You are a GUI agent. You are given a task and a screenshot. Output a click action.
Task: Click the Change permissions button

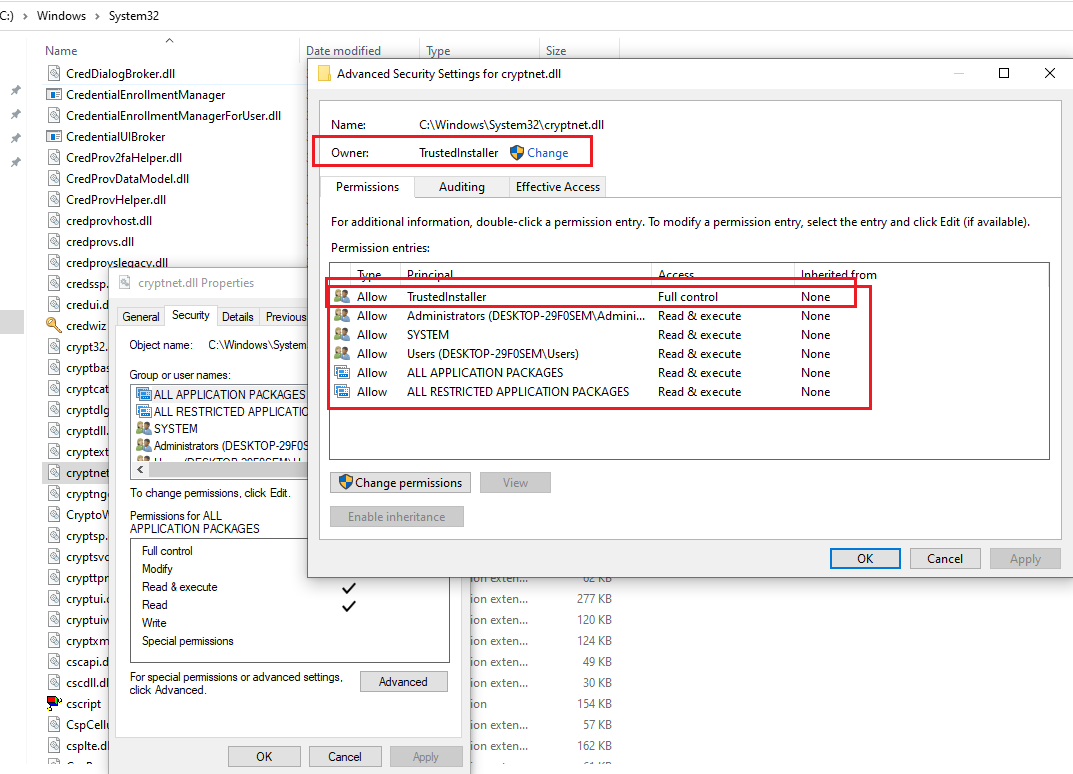400,482
